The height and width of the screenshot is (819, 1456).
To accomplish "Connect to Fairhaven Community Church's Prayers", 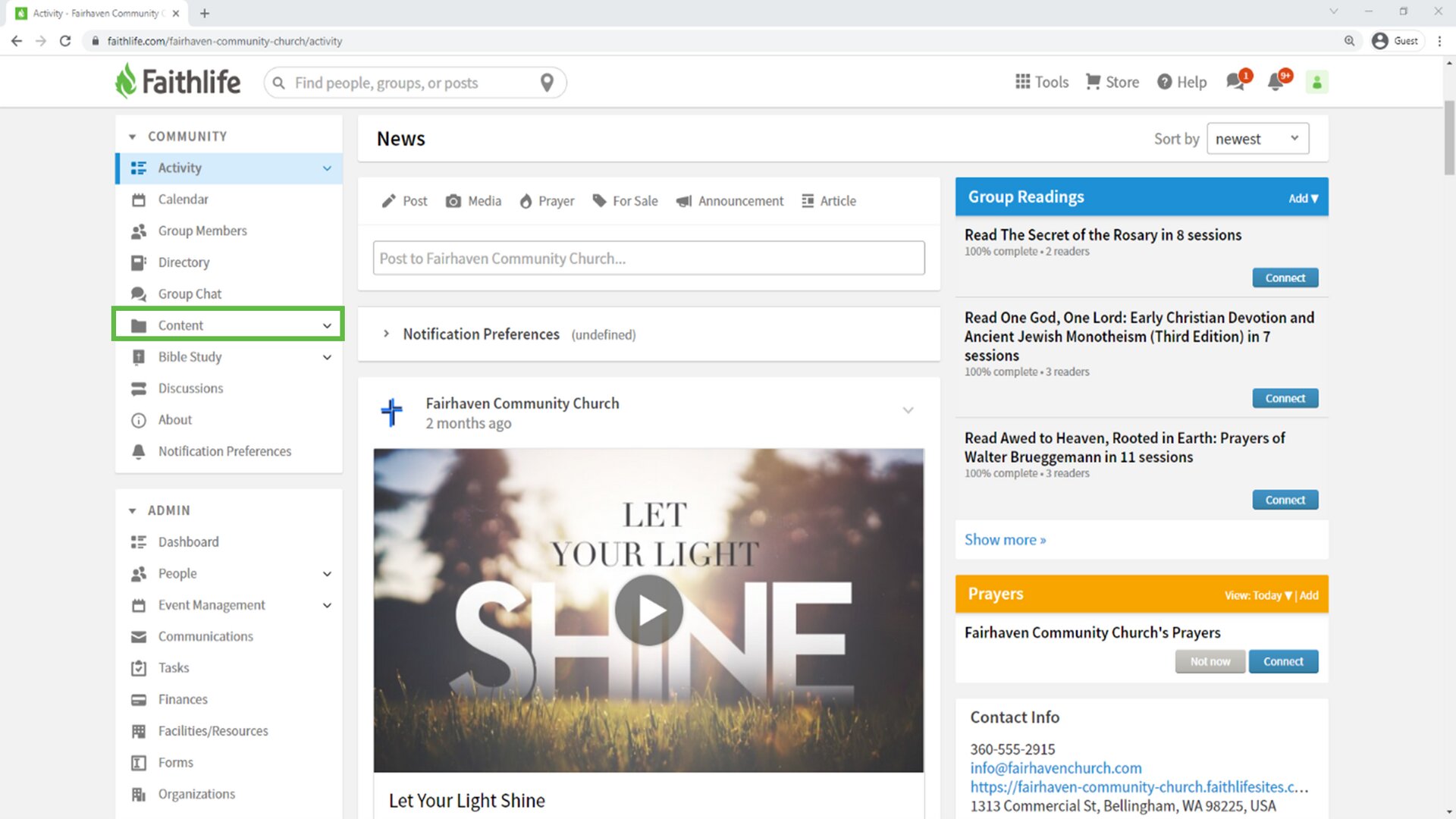I will [x=1283, y=661].
